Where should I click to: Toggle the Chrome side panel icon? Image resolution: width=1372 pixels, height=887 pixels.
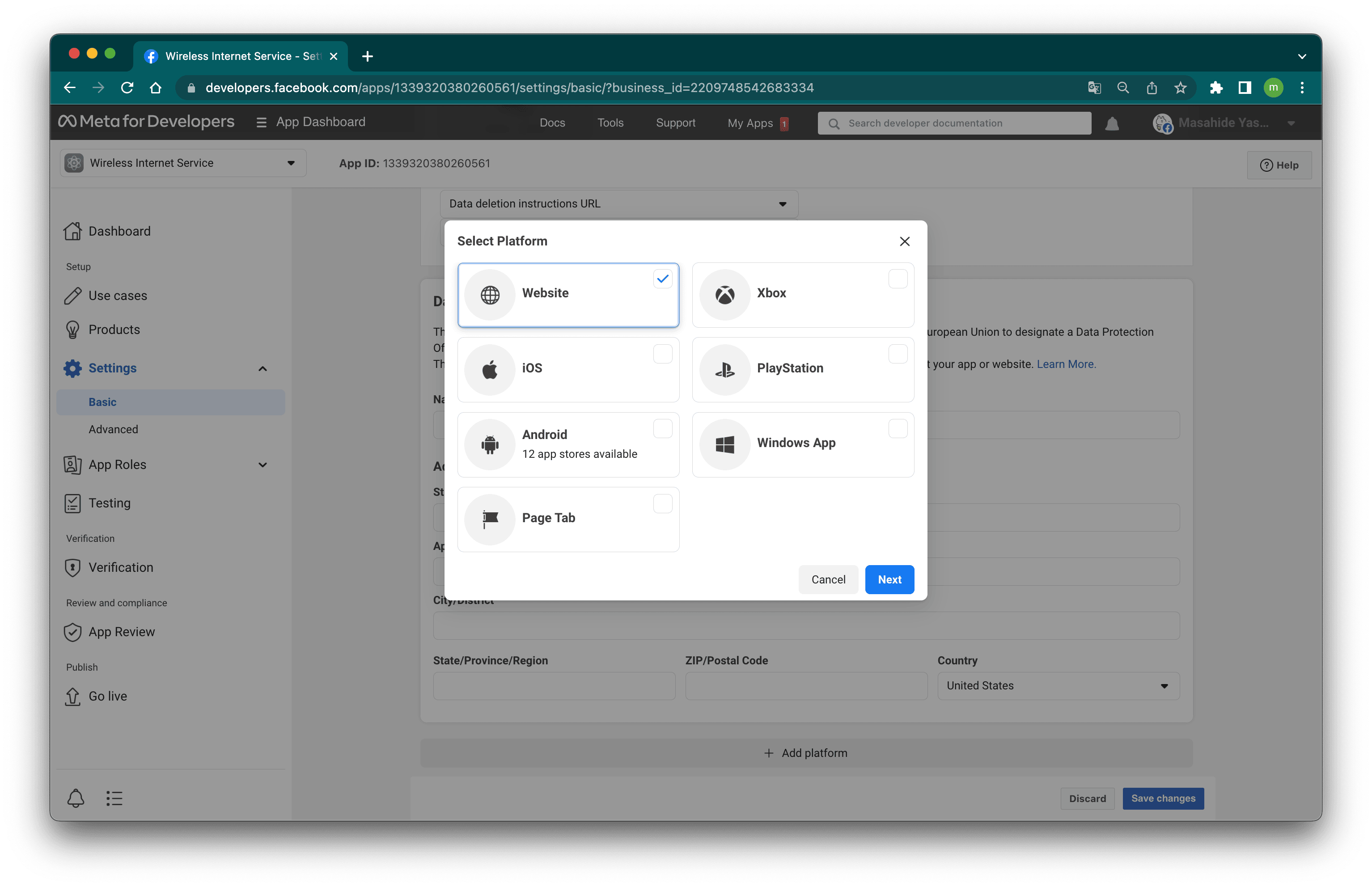(1245, 88)
